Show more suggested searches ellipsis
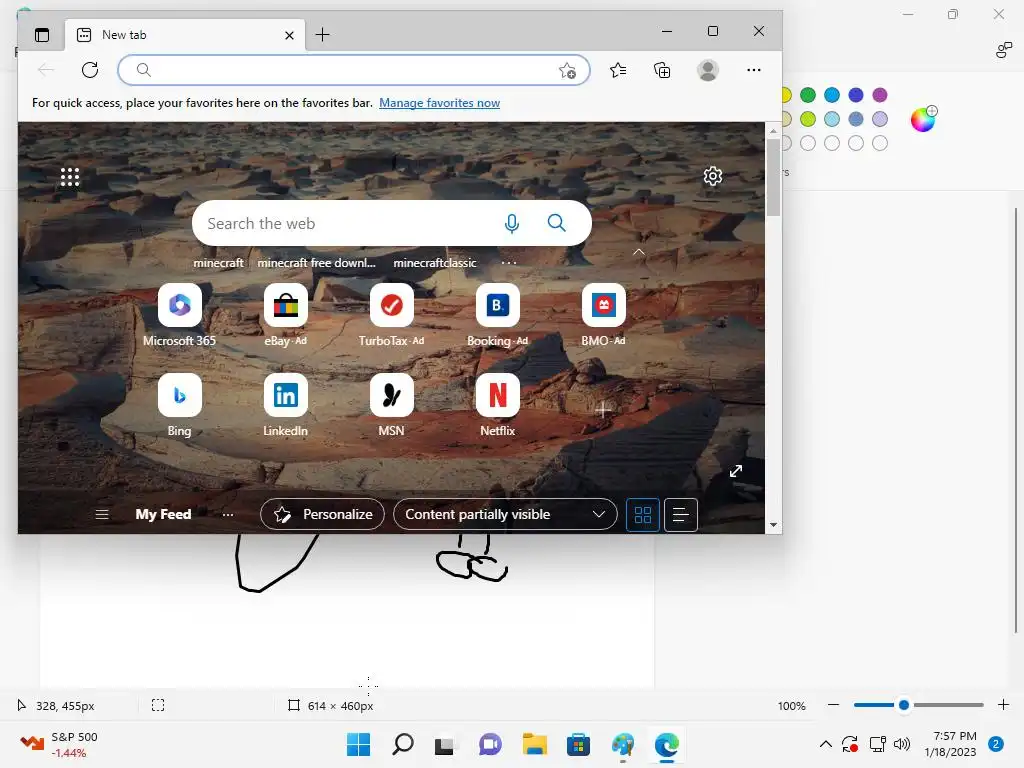Image resolution: width=1024 pixels, height=768 pixels. (509, 263)
